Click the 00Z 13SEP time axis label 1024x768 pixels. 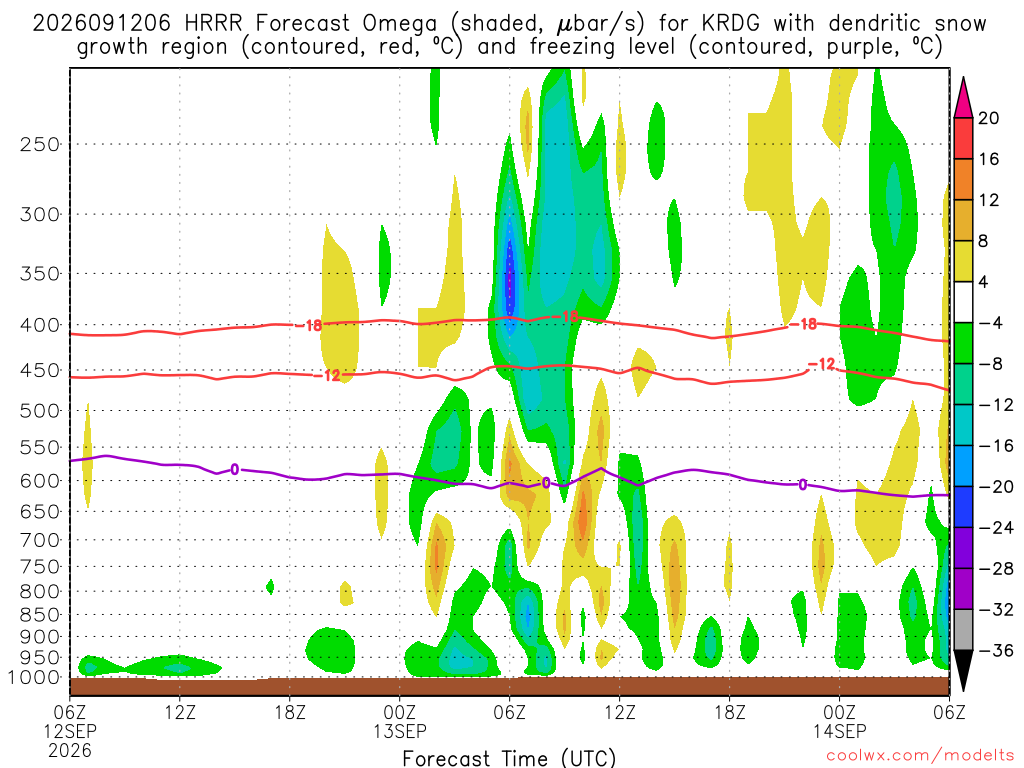(x=400, y=721)
